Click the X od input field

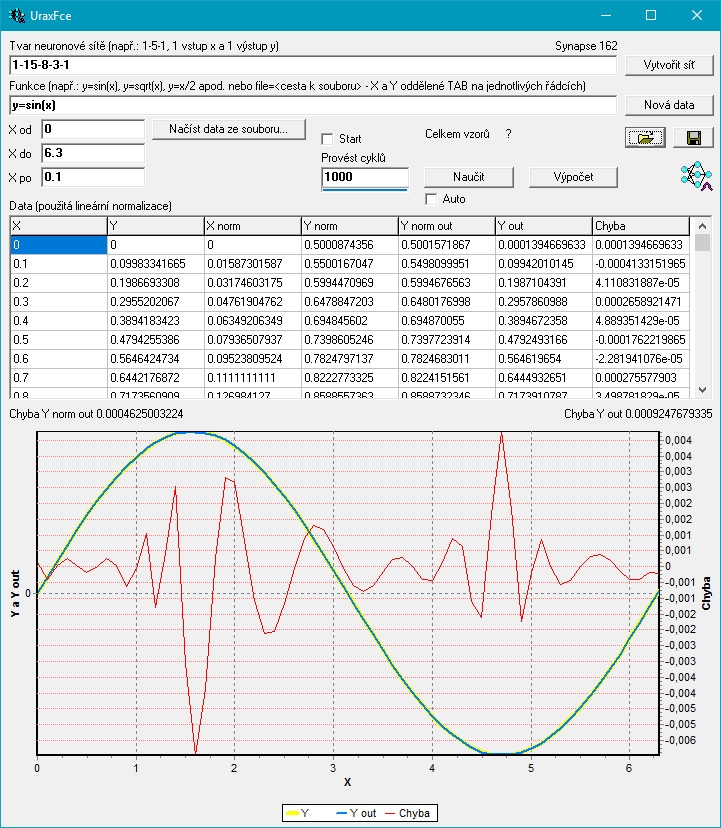[93, 129]
